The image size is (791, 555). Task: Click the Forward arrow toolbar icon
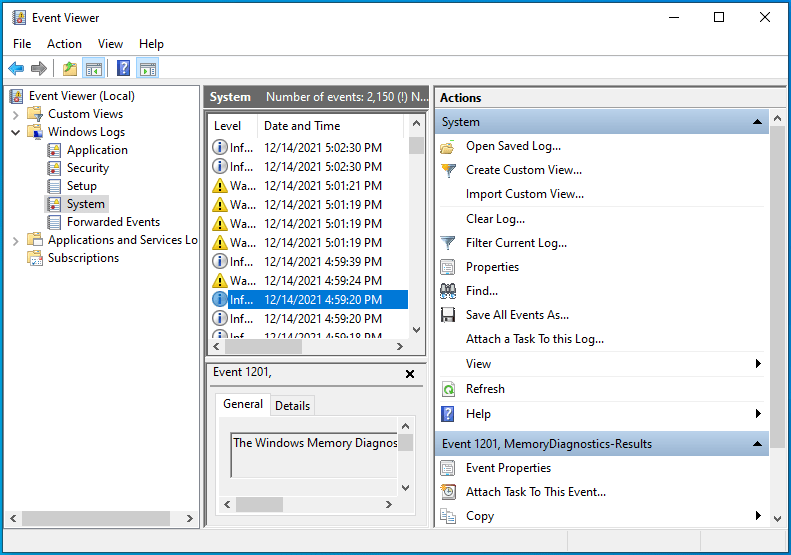click(x=39, y=68)
